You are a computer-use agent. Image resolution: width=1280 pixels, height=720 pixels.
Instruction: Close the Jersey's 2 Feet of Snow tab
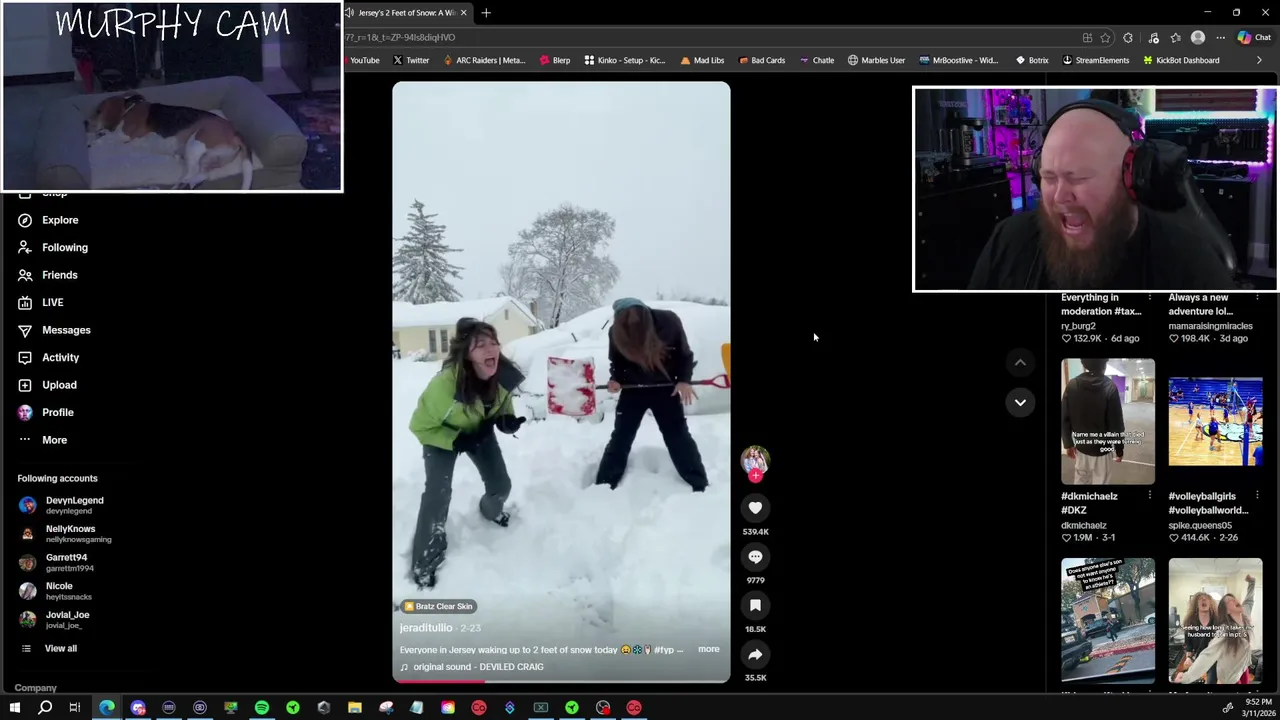coord(463,13)
